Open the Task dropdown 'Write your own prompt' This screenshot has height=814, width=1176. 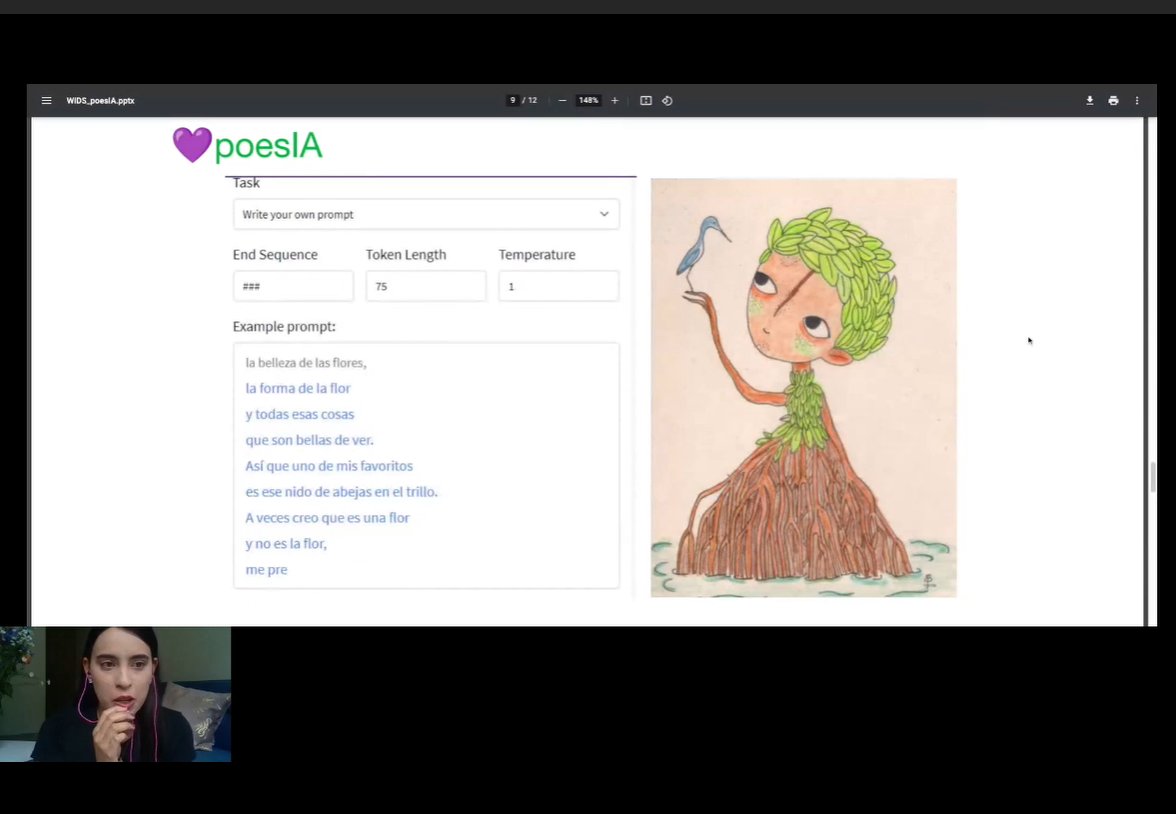tap(426, 215)
